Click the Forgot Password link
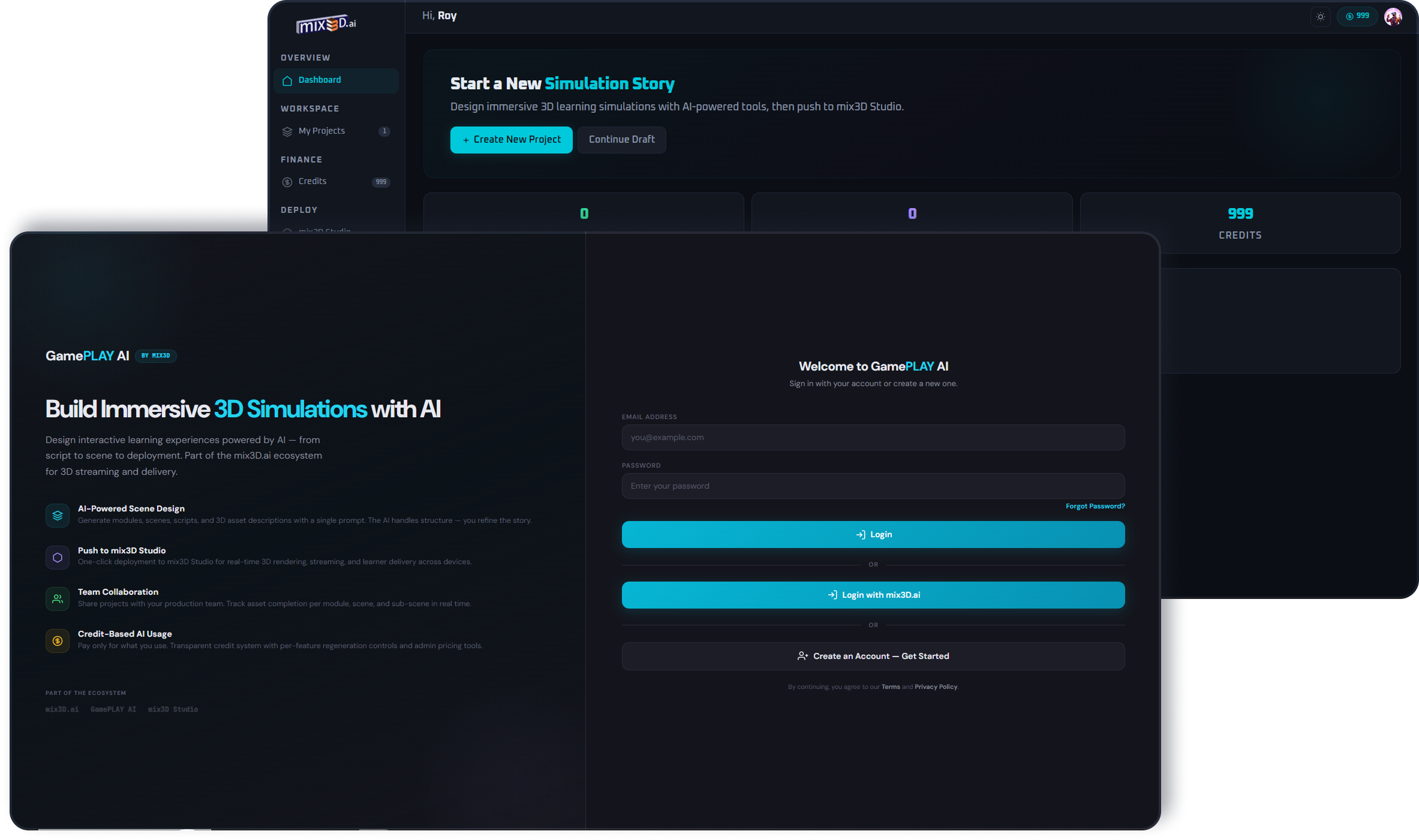 pyautogui.click(x=1095, y=507)
